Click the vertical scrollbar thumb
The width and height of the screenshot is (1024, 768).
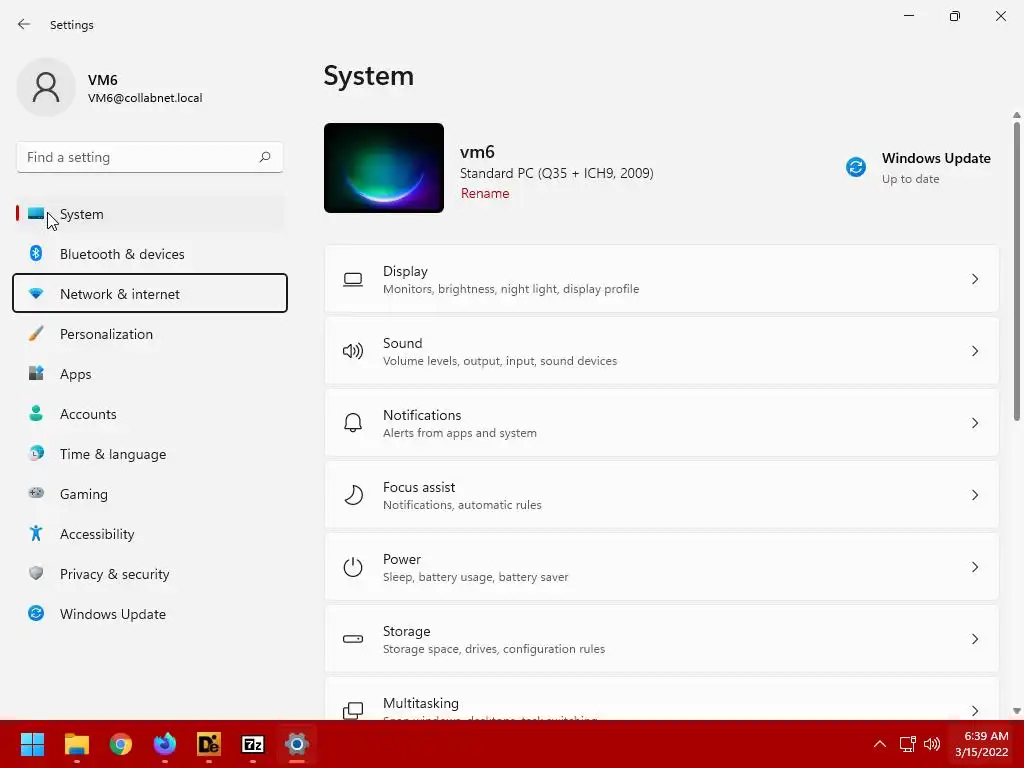coord(1016,271)
